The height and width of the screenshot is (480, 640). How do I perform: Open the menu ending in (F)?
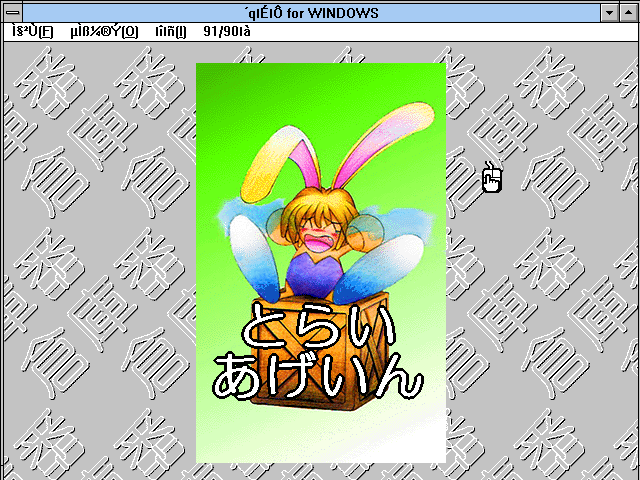(33, 32)
